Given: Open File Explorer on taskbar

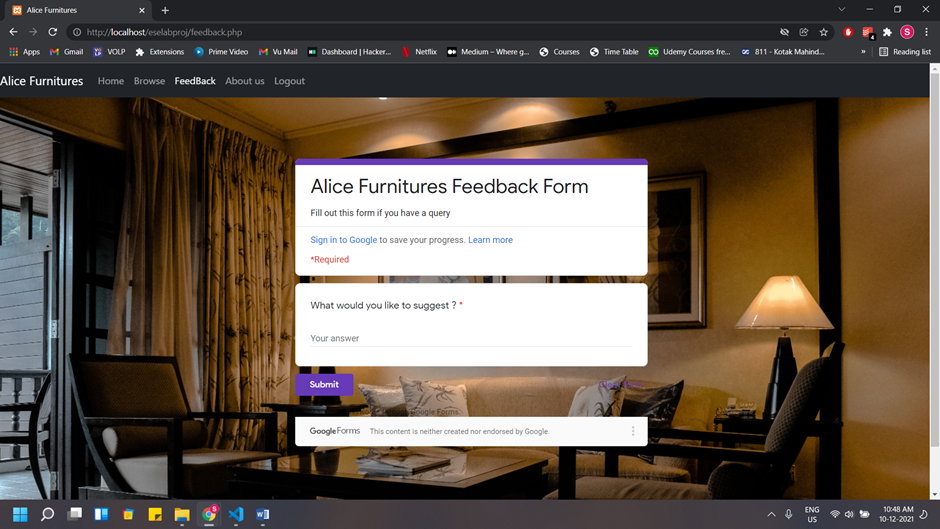Looking at the screenshot, I should point(182,515).
